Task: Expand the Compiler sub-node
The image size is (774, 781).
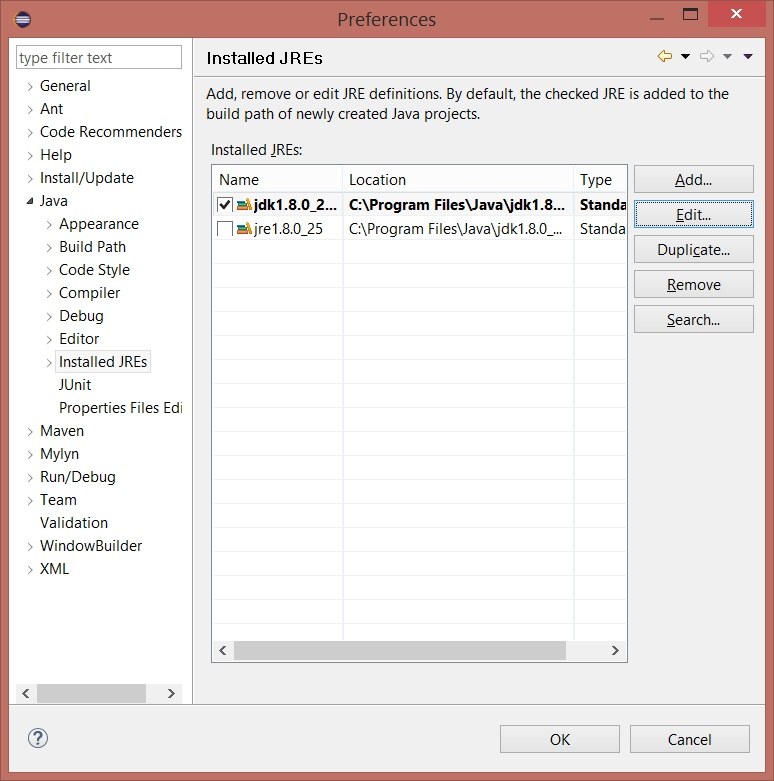Action: pos(49,293)
